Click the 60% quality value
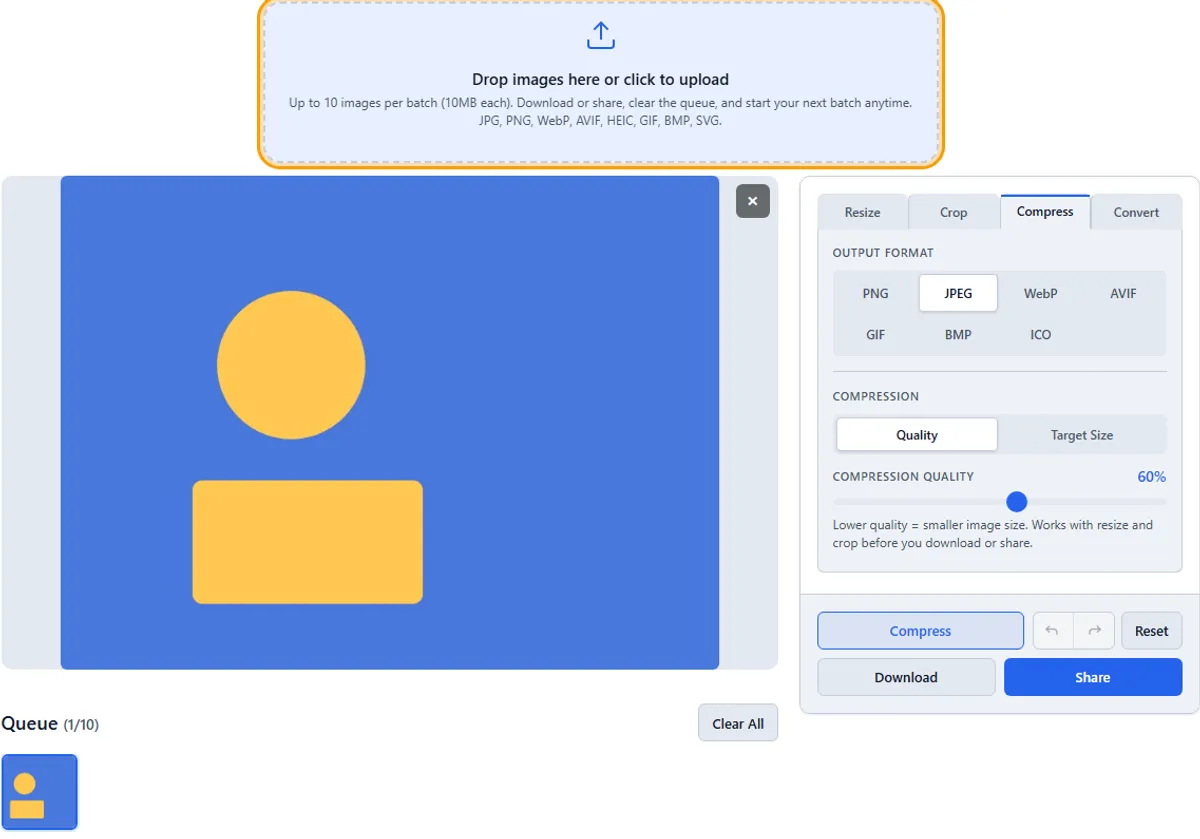Image resolution: width=1200 pixels, height=839 pixels. click(x=1152, y=477)
